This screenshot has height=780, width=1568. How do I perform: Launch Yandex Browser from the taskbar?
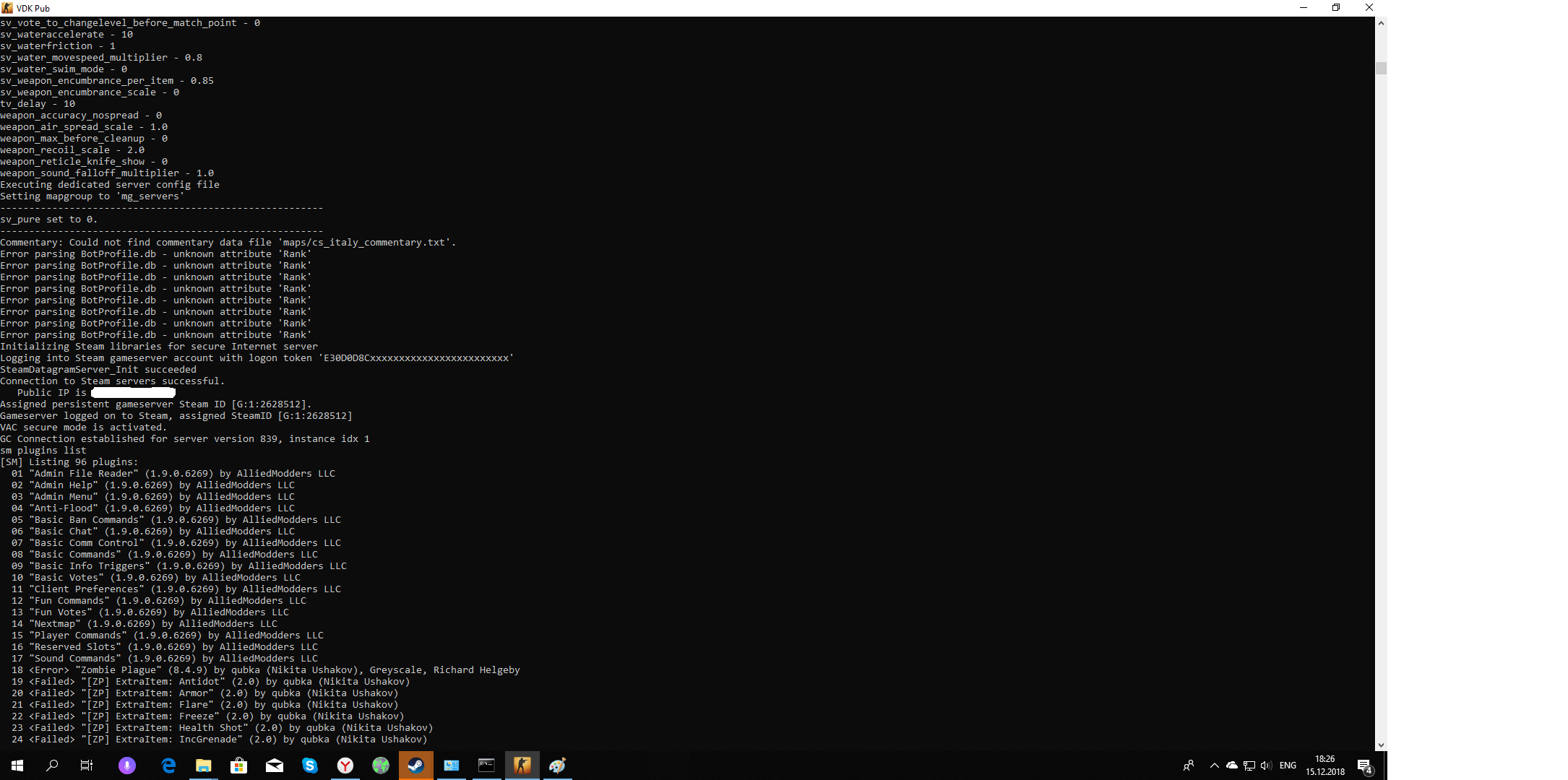click(x=345, y=766)
